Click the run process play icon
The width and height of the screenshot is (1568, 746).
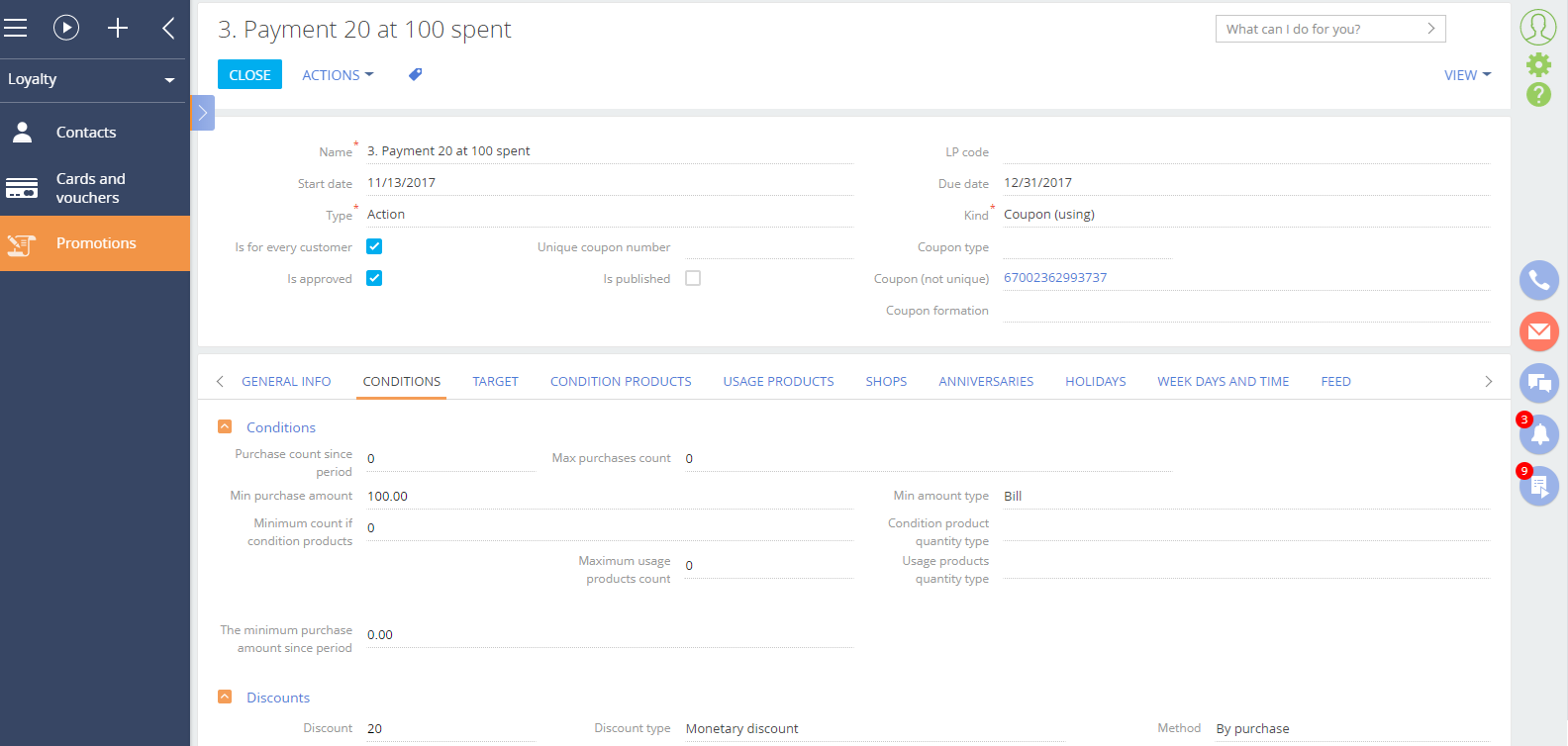(66, 28)
